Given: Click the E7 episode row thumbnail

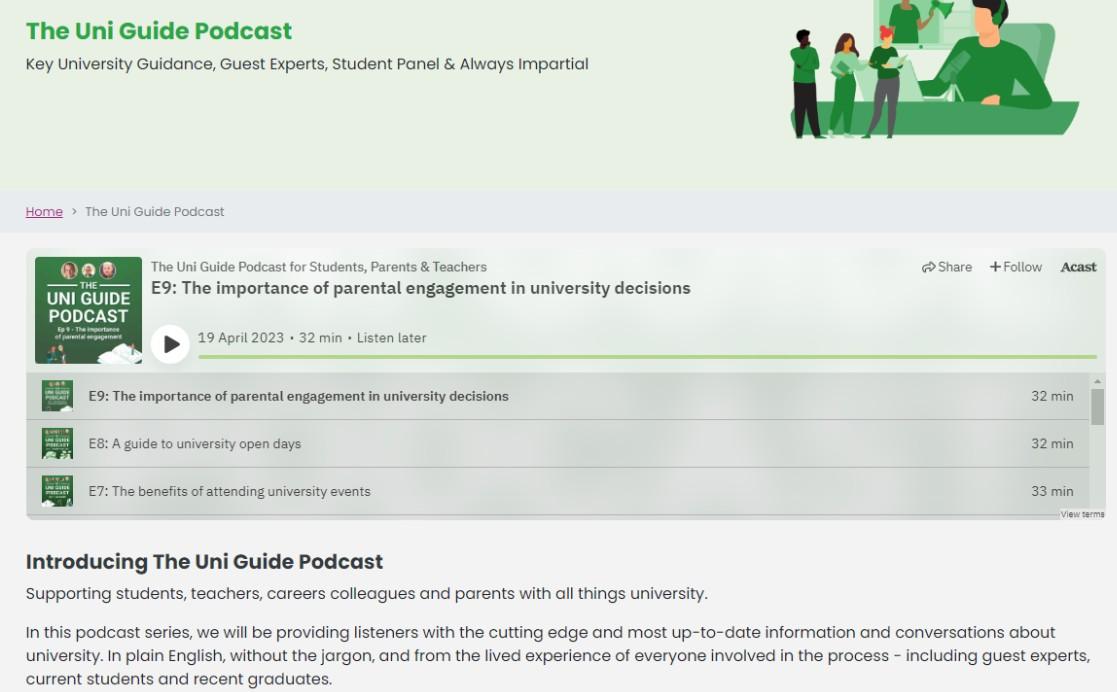Looking at the screenshot, I should click(57, 491).
